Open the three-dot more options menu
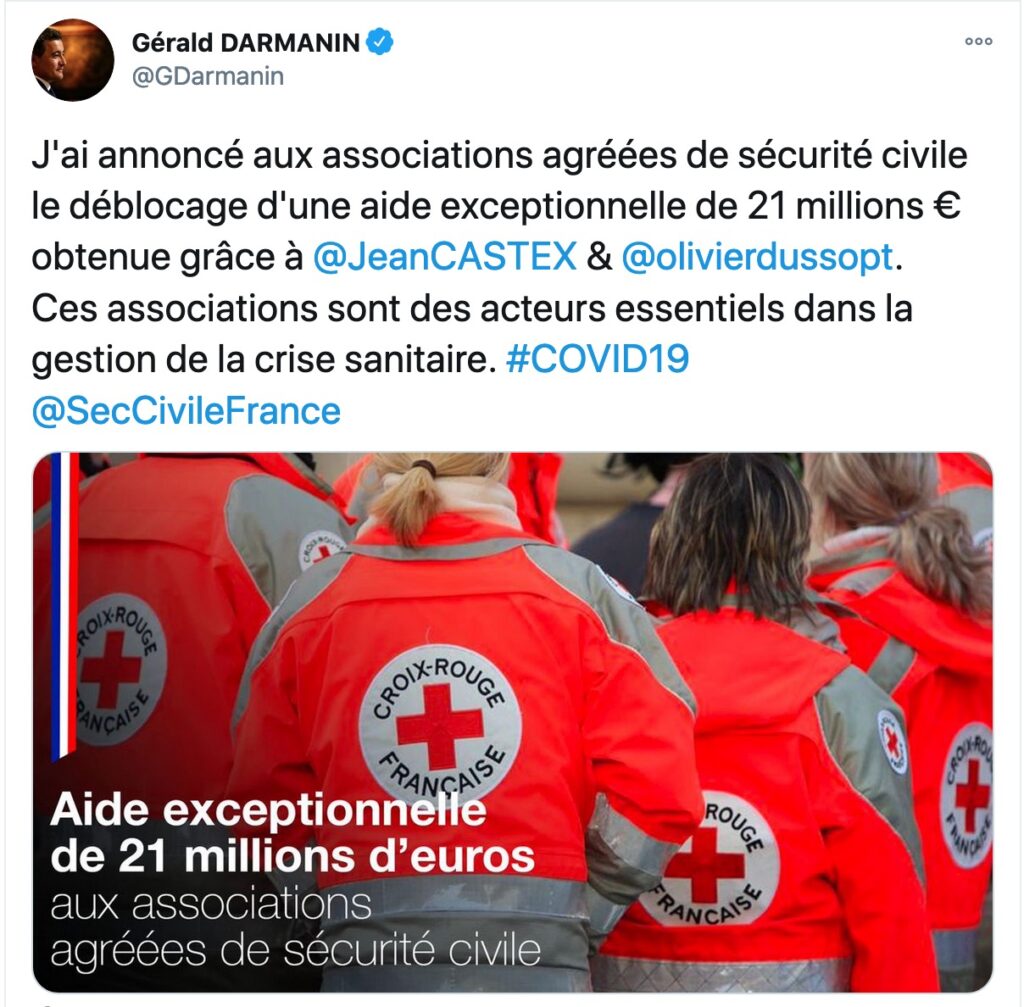This screenshot has height=1007, width=1024. coord(978,41)
